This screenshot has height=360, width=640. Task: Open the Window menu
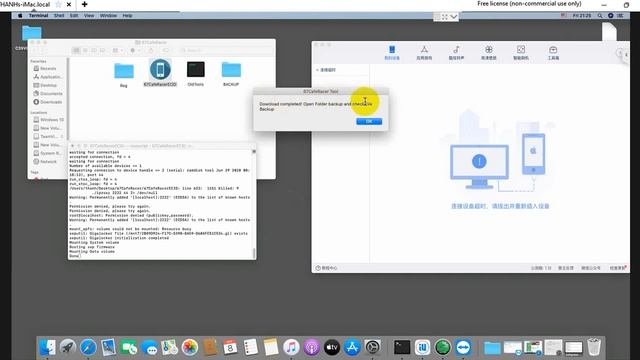[x=108, y=16]
